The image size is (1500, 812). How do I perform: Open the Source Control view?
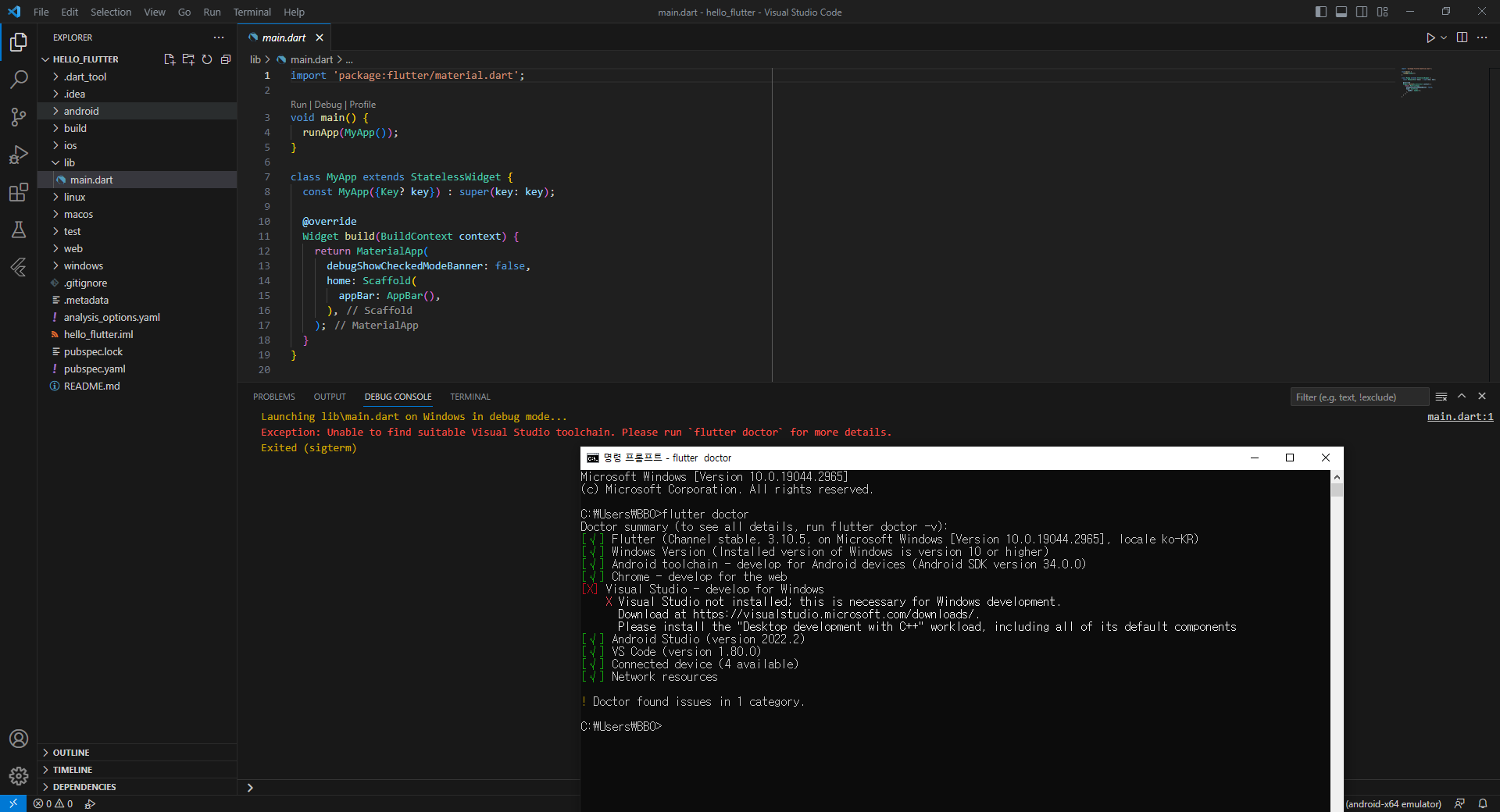(19, 117)
